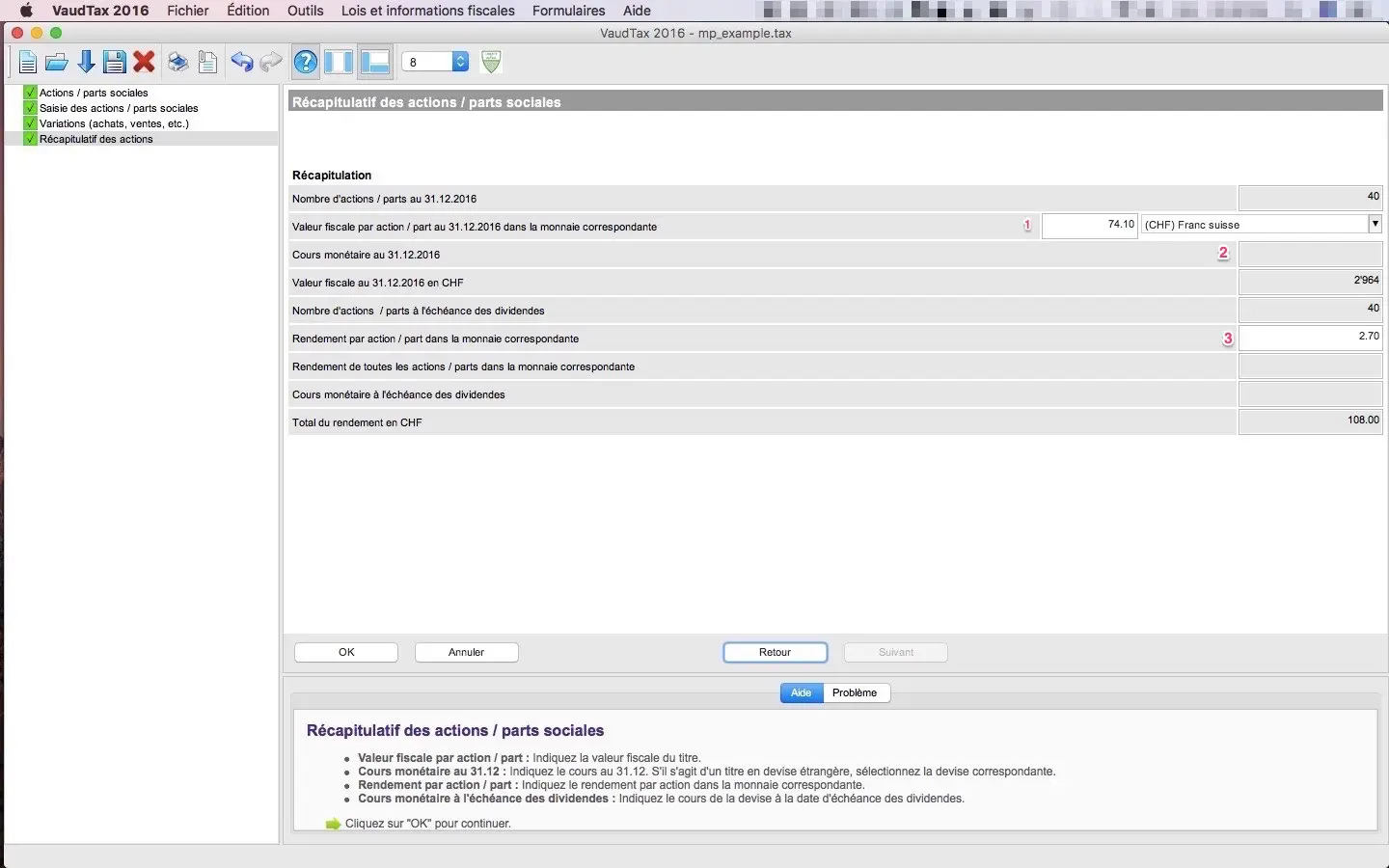Click the 'Rendement par action' field containing 2.70
Viewport: 1389px width, 868px height.
1310,339
